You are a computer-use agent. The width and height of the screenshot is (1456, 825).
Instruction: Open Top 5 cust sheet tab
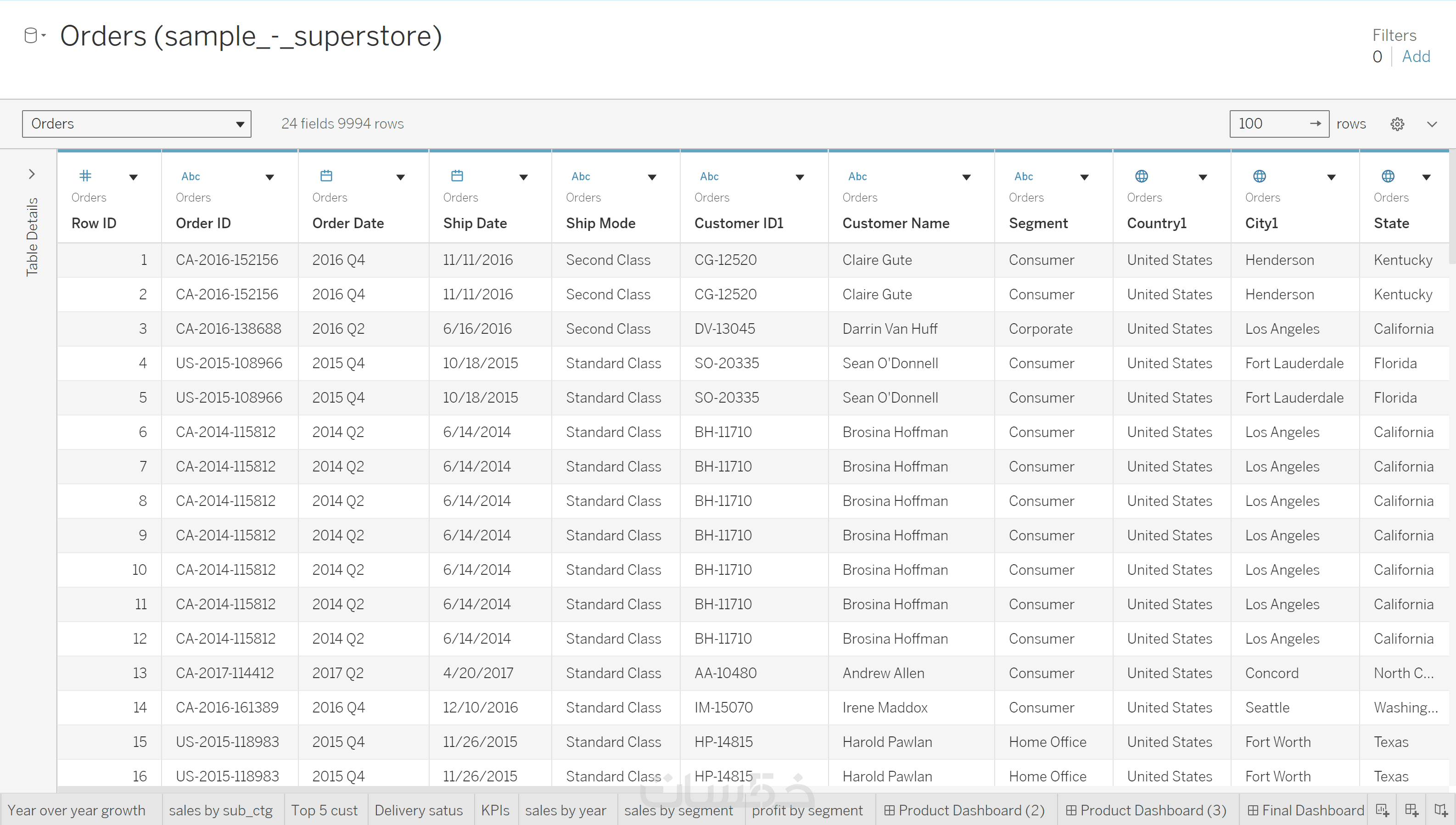(x=324, y=810)
